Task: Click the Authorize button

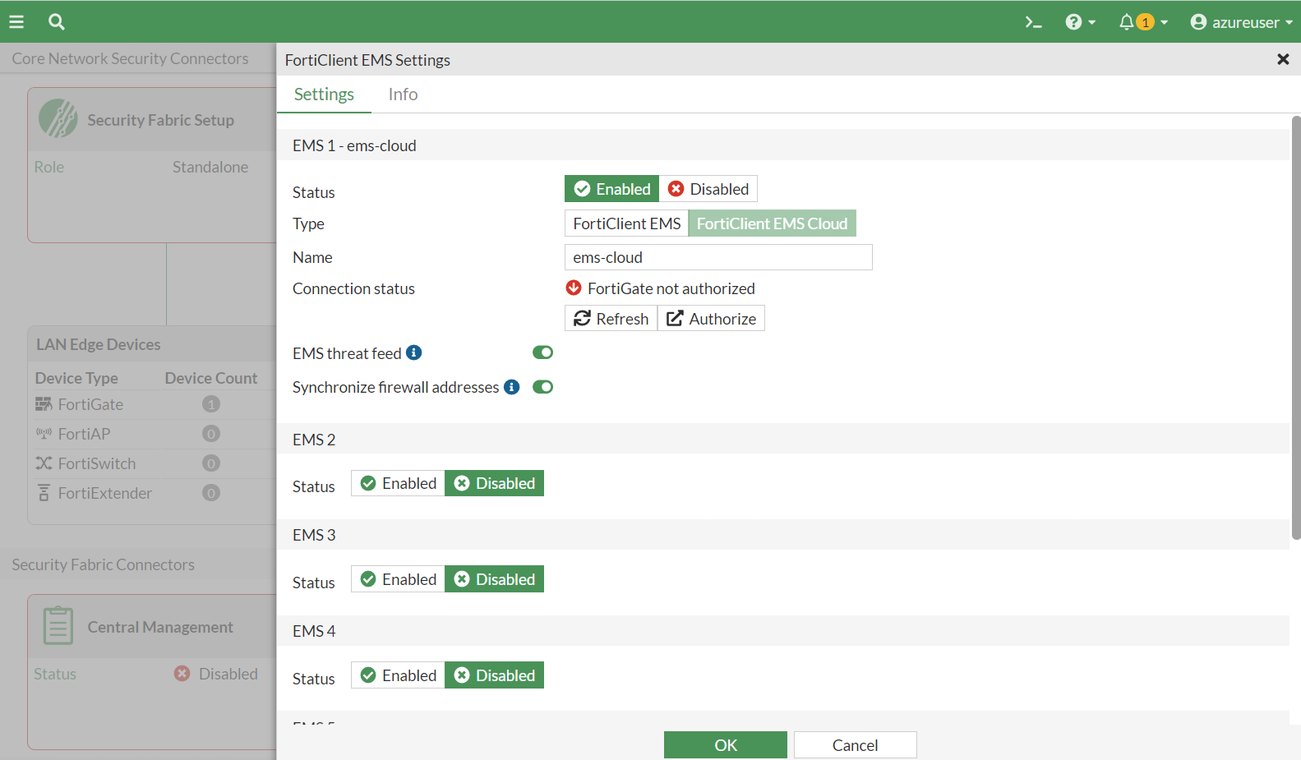Action: click(x=711, y=319)
